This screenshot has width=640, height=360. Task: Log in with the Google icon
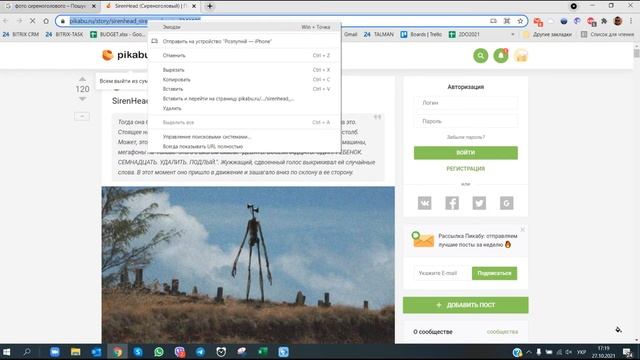(x=507, y=203)
